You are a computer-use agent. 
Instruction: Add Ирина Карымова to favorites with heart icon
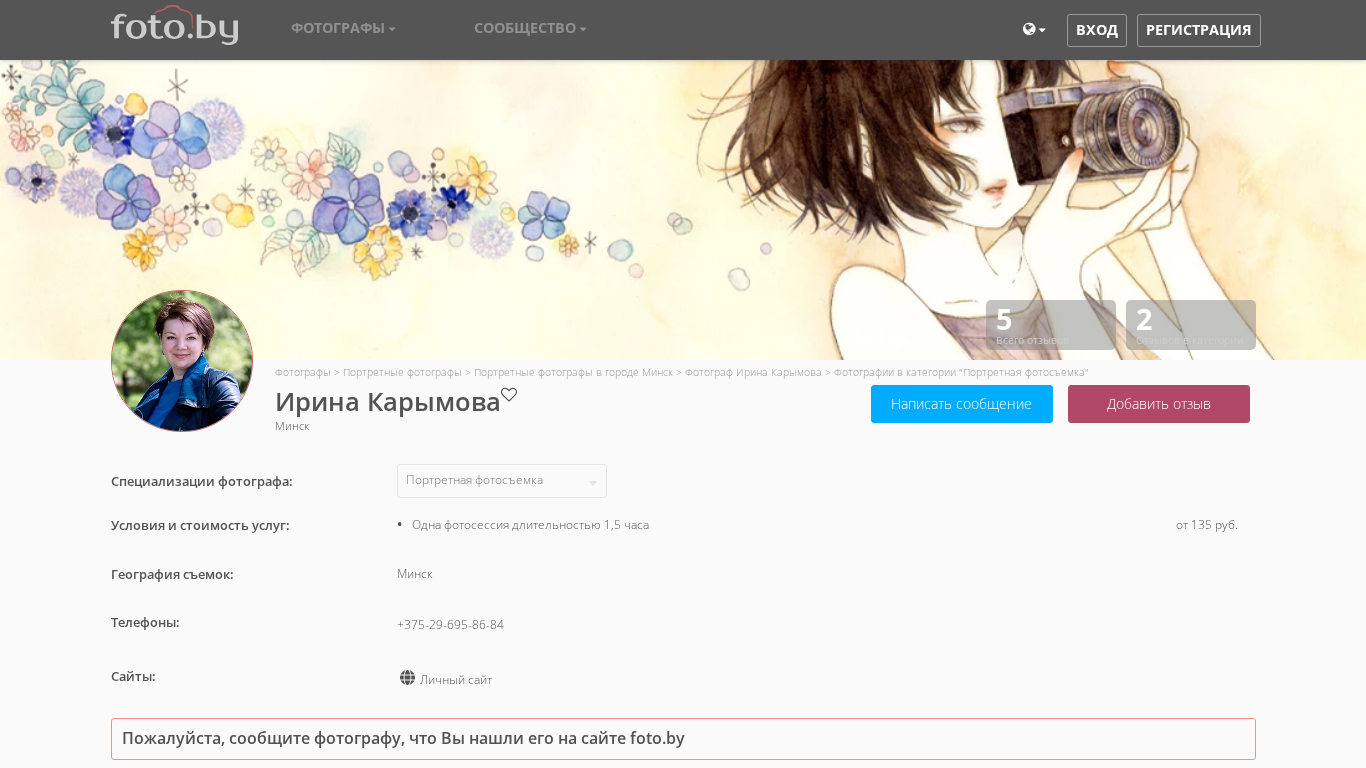pos(509,394)
